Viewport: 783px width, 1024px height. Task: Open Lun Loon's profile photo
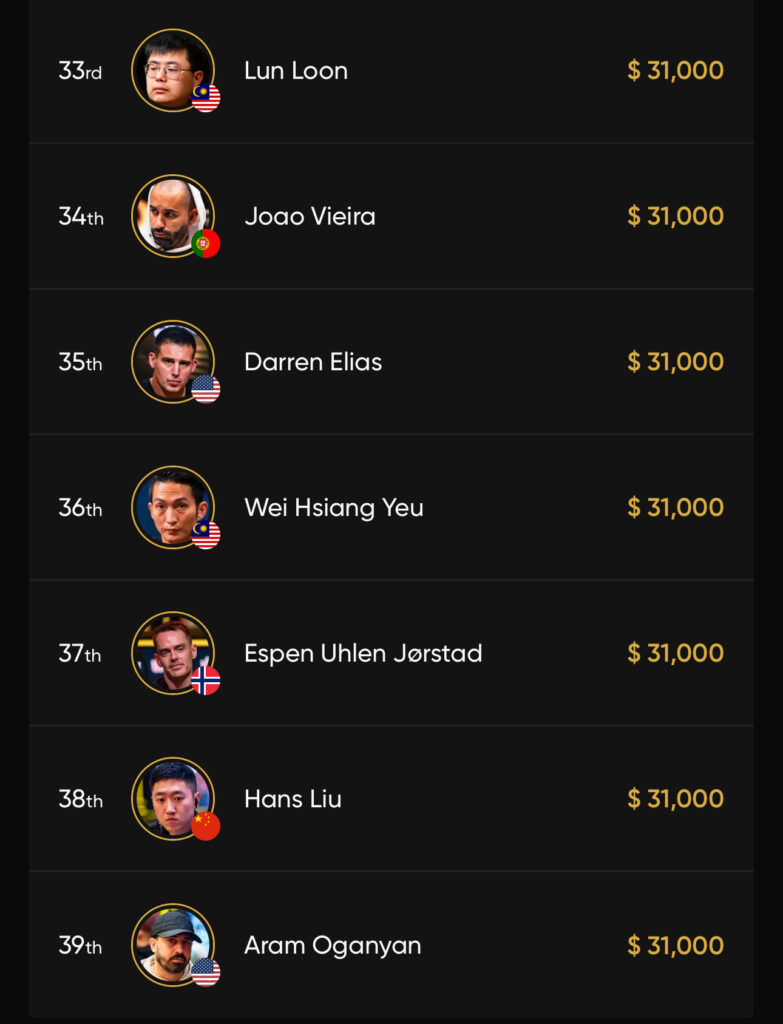point(171,69)
